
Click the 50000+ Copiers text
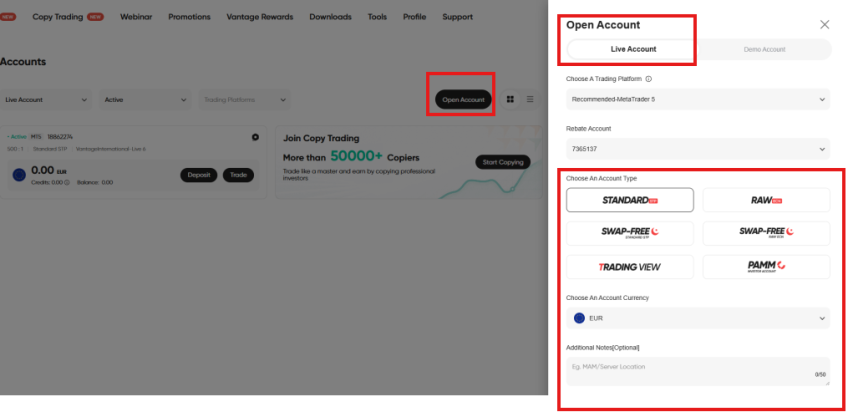click(x=375, y=157)
